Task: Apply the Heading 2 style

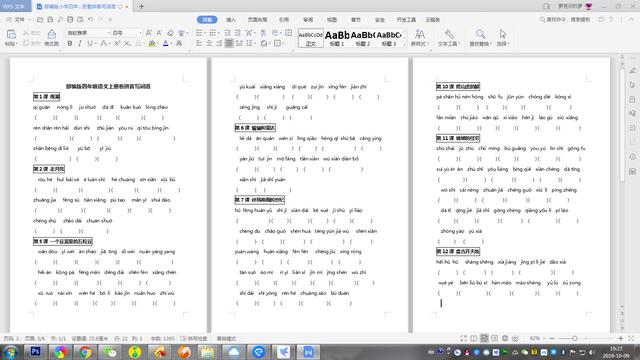Action: point(362,38)
